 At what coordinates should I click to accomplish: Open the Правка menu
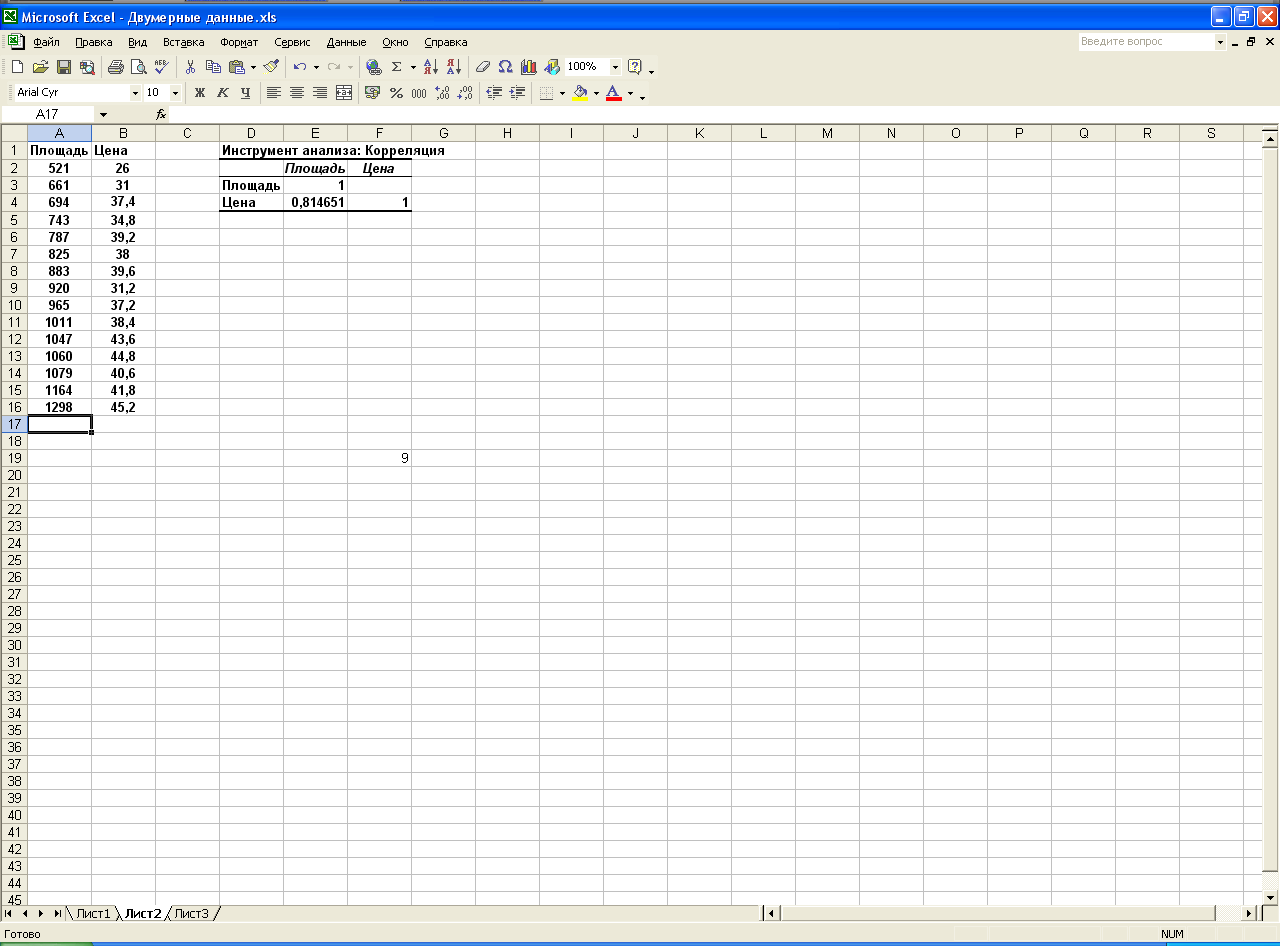93,42
